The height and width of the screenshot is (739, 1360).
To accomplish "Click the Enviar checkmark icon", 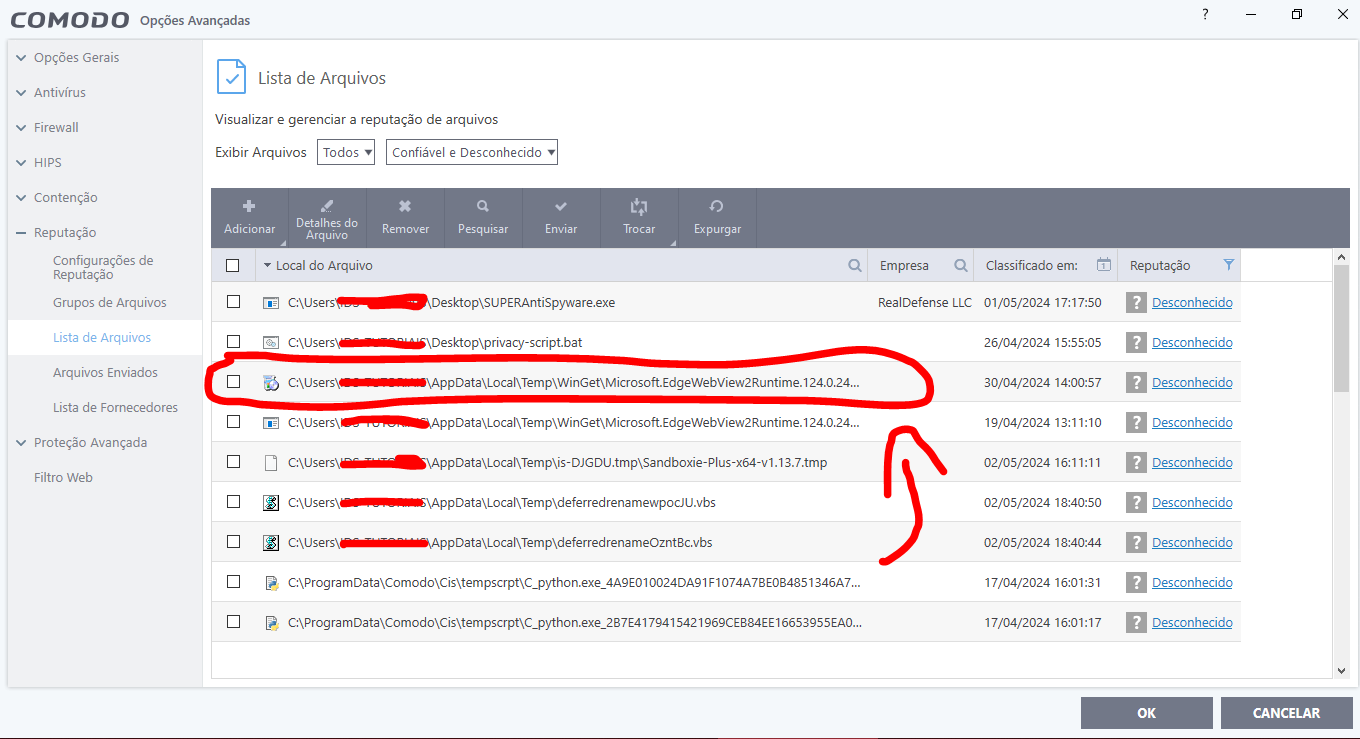I will point(561,207).
